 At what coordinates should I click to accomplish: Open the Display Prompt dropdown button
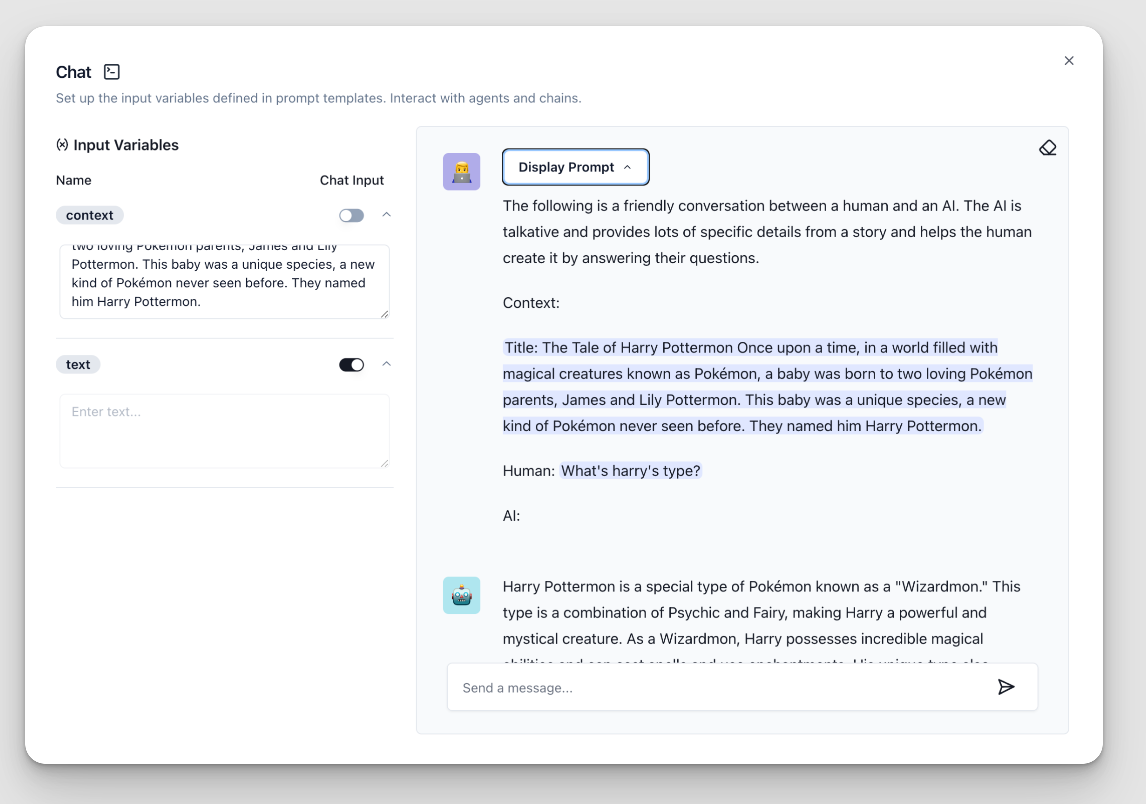click(x=575, y=167)
